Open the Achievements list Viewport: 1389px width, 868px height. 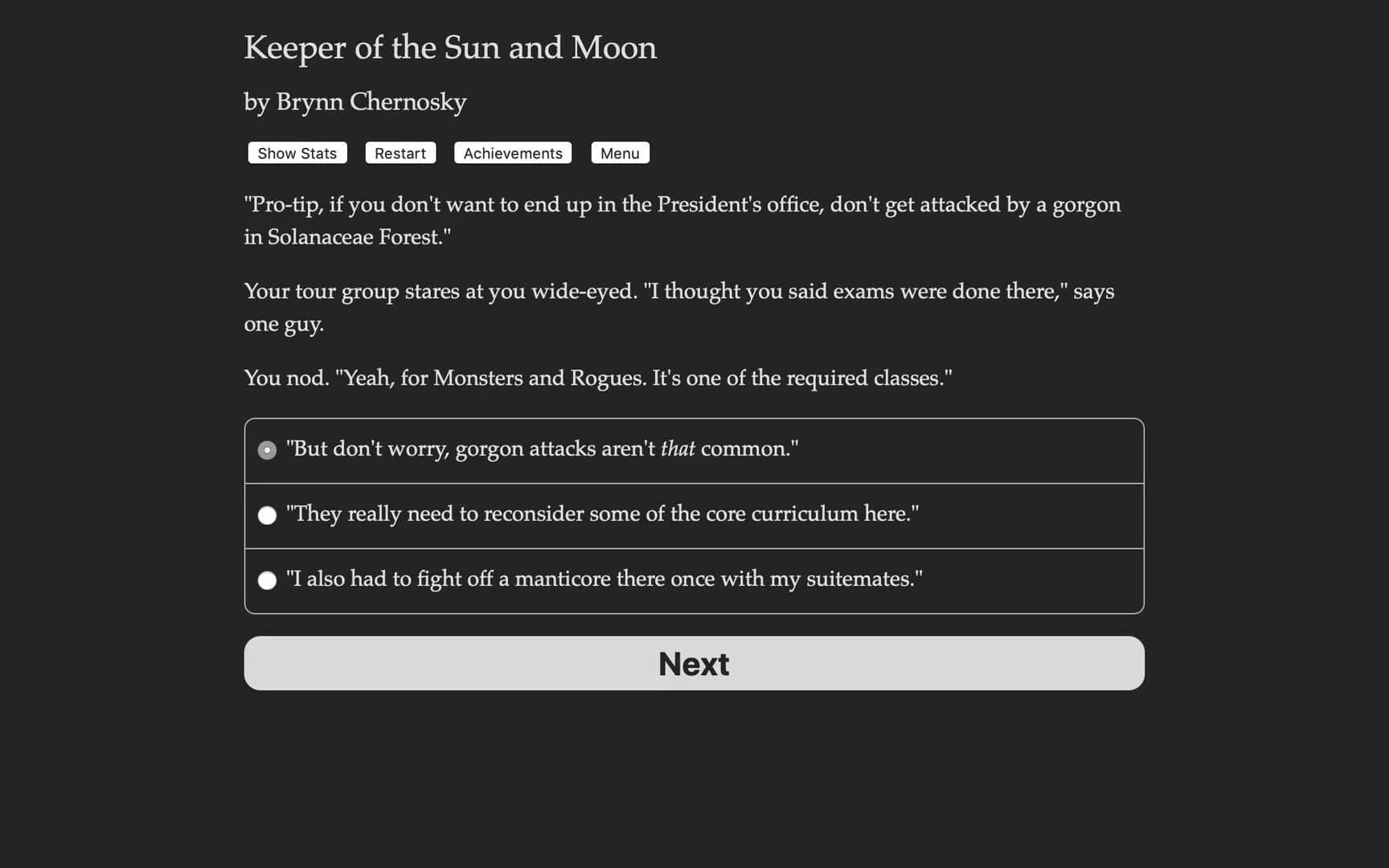(512, 153)
